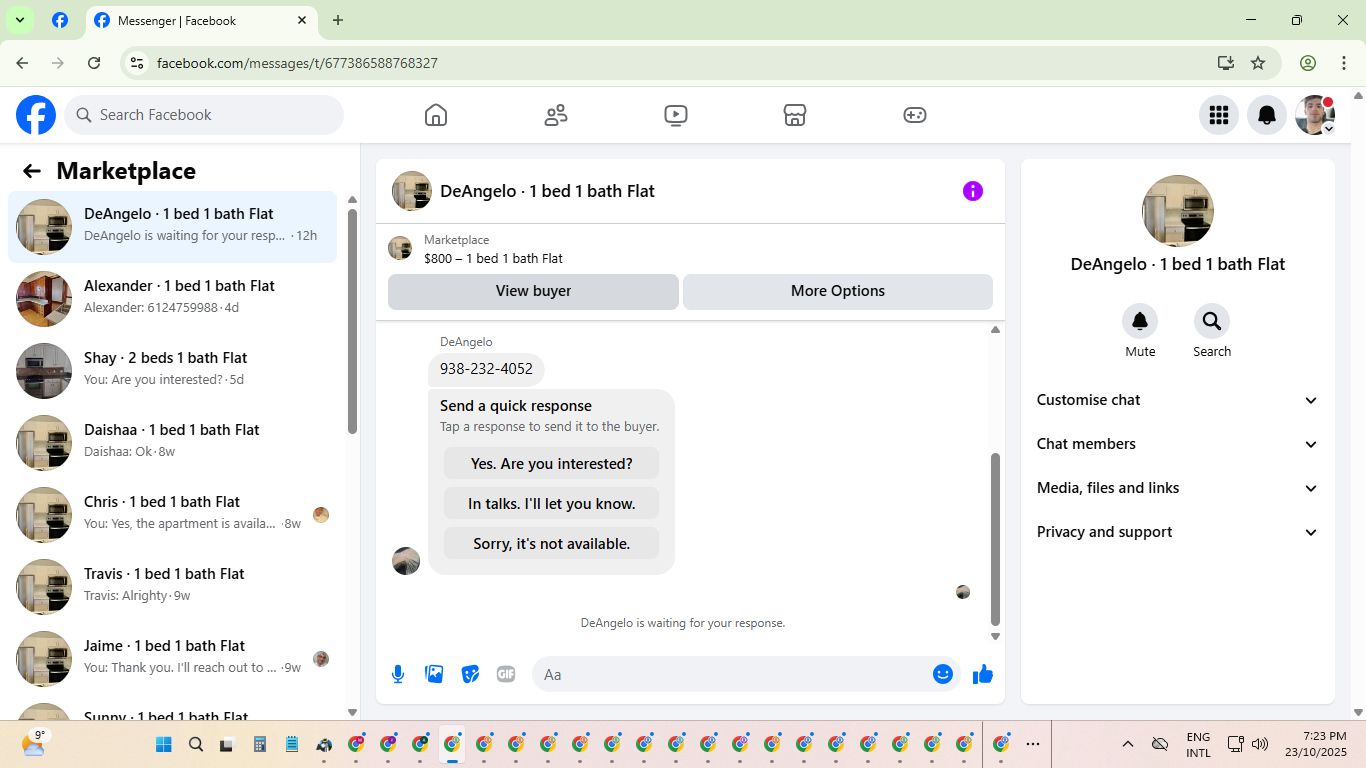
Task: Click the back arrow beside Marketplace
Action: click(x=32, y=171)
